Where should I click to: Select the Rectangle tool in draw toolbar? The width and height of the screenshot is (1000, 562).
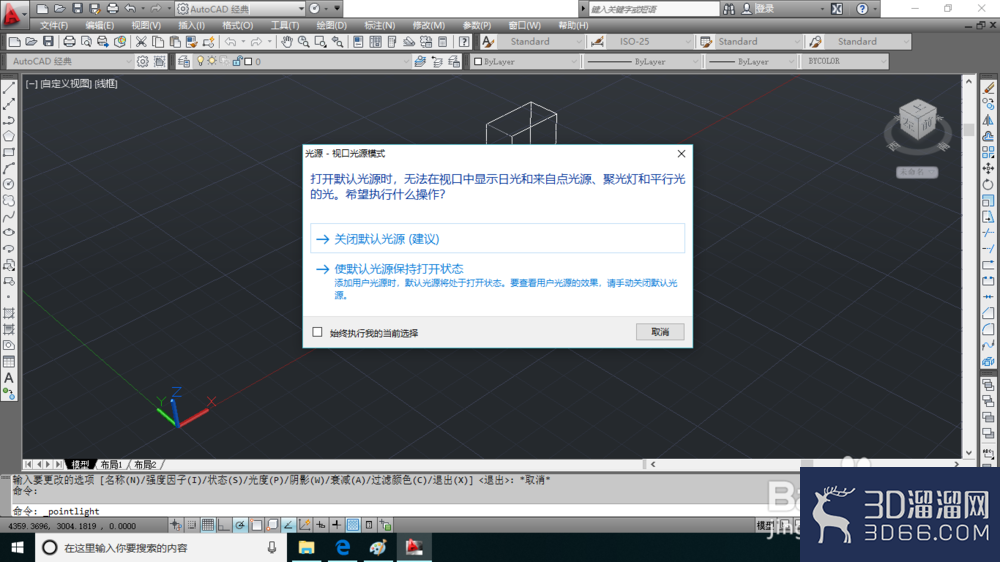point(9,152)
